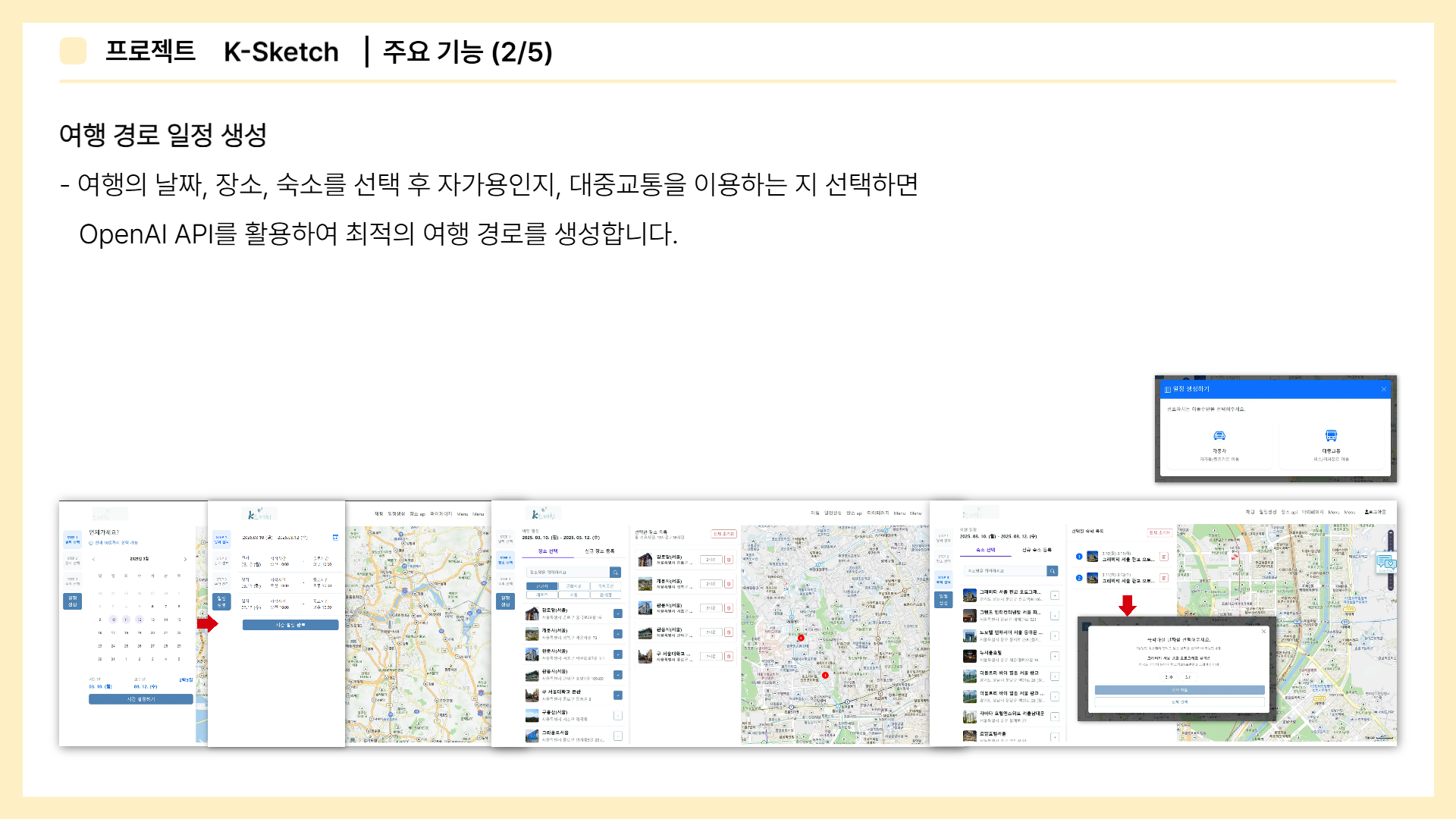Switch to the 신규 장소 등록 tab

tap(599, 551)
